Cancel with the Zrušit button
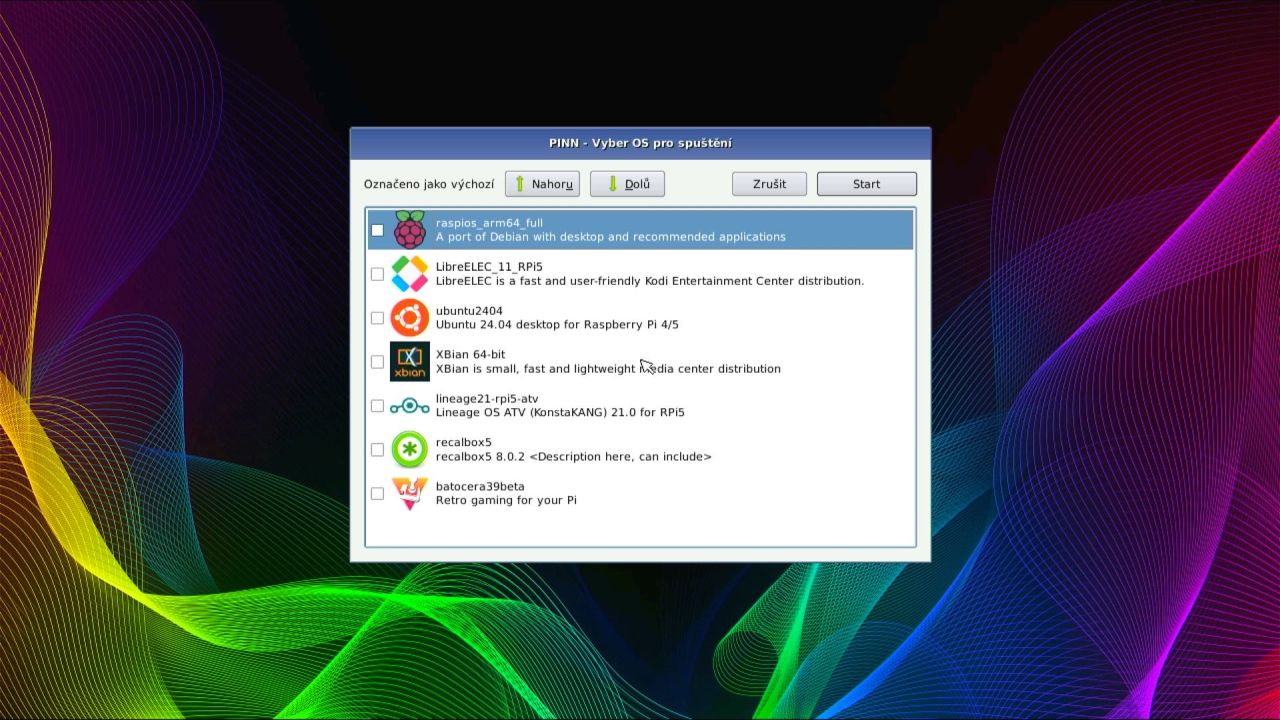 (x=769, y=184)
